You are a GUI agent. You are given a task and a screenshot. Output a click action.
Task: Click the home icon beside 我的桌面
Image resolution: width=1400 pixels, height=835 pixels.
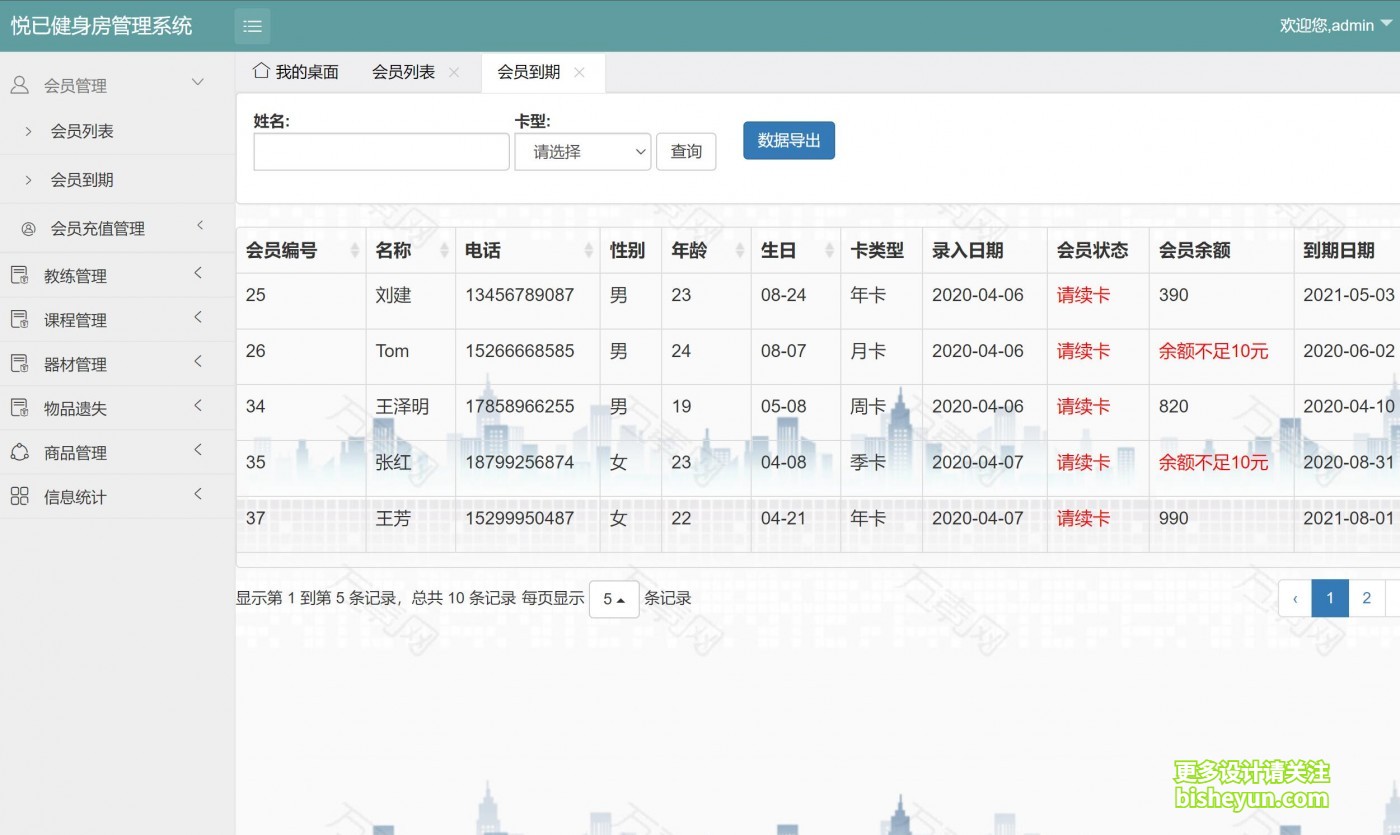pyautogui.click(x=261, y=71)
